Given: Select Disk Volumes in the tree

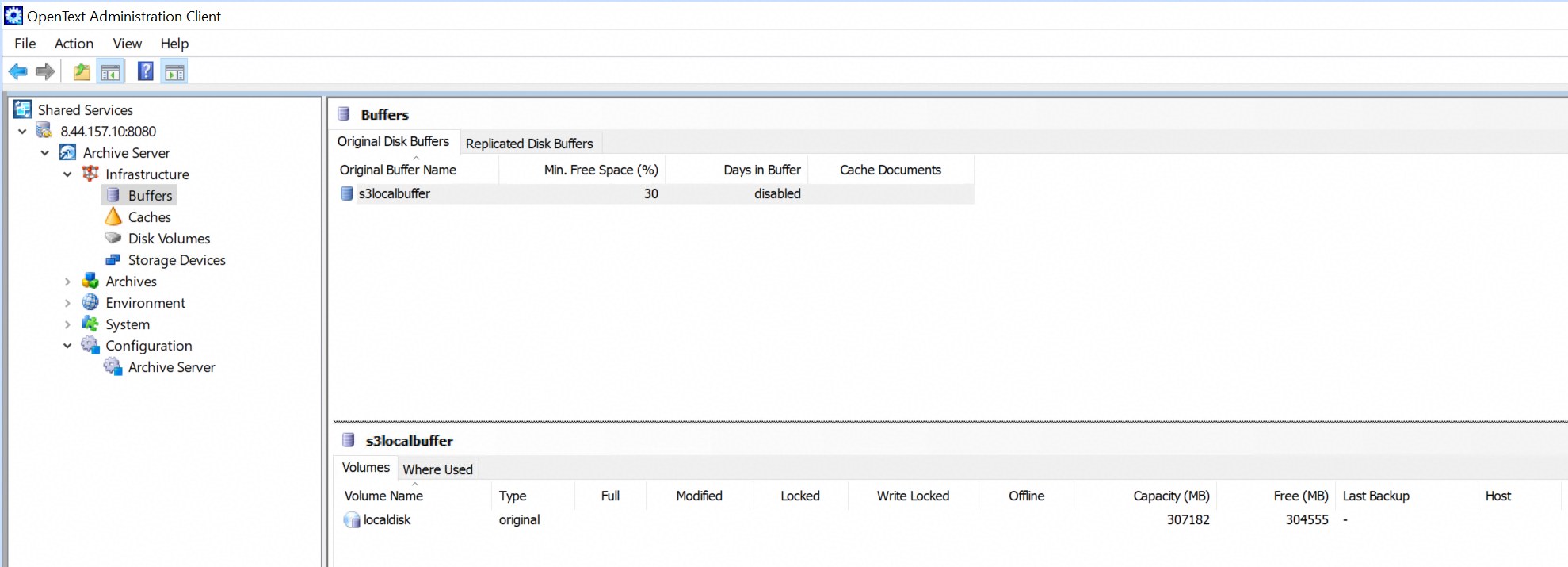Looking at the screenshot, I should coord(170,238).
